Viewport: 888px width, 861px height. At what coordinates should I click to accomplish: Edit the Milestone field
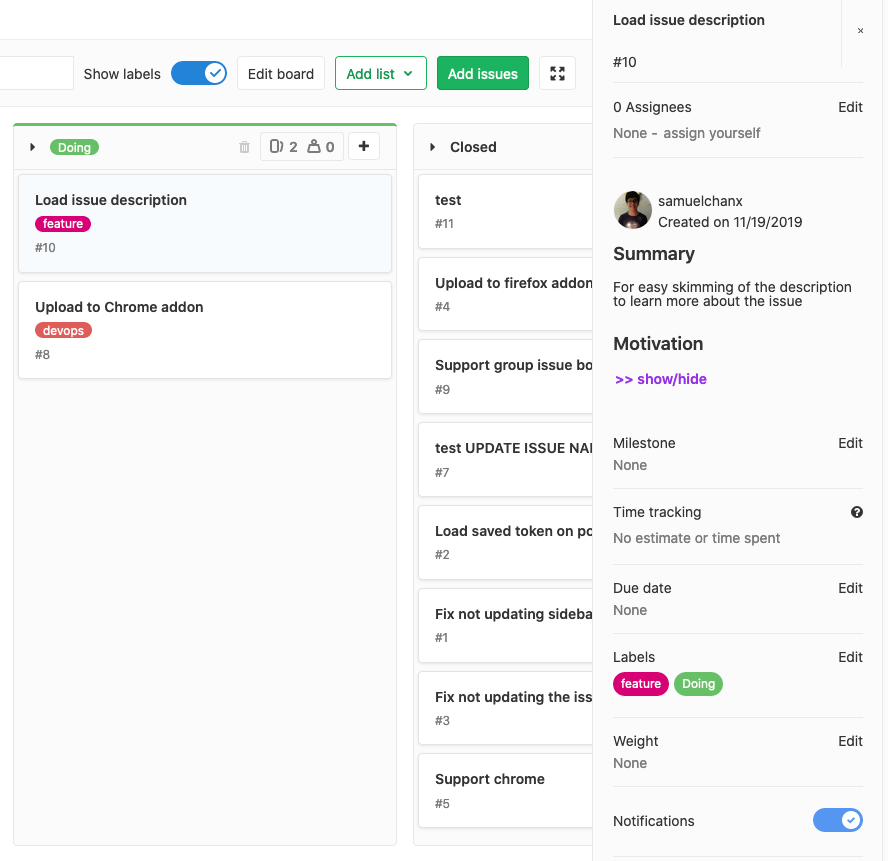click(850, 443)
